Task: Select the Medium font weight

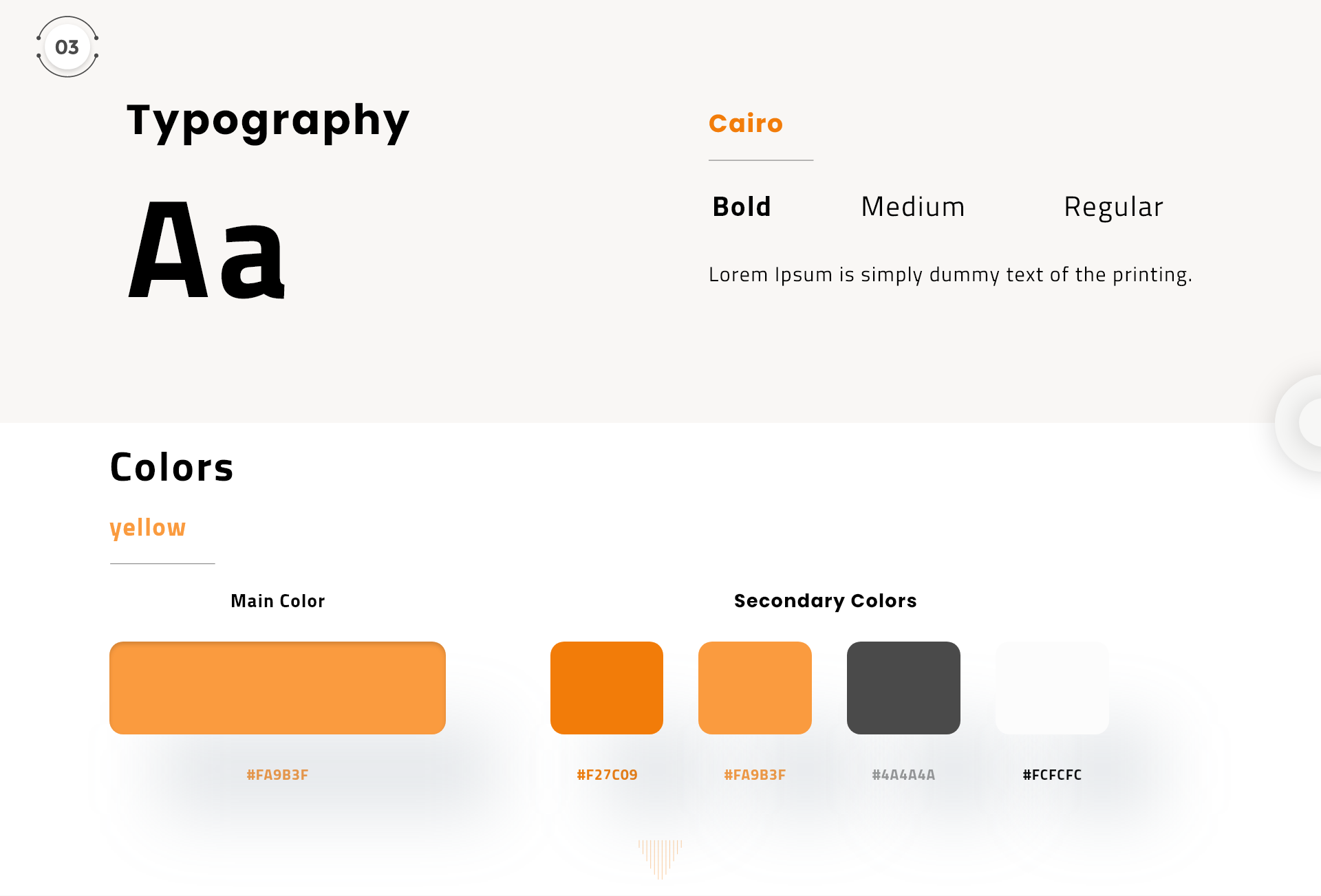Action: [x=913, y=207]
